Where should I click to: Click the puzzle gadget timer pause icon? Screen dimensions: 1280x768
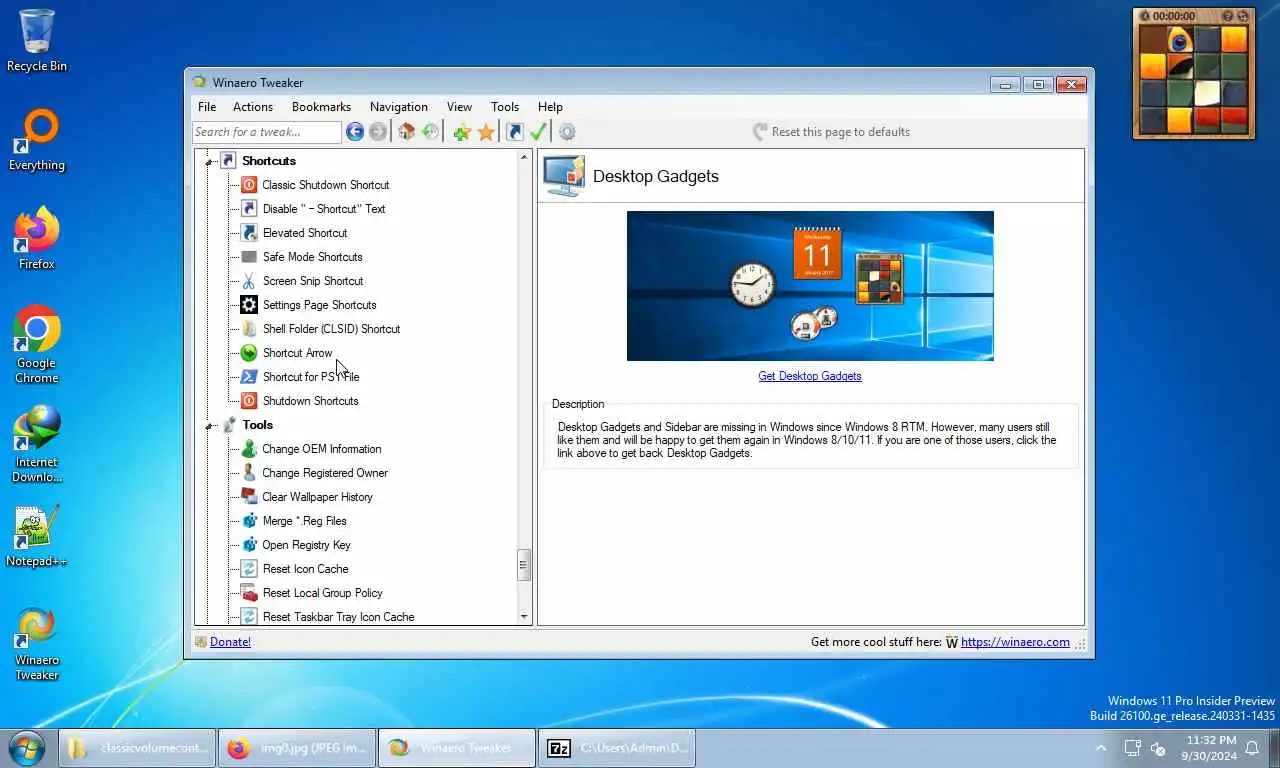[1145, 16]
